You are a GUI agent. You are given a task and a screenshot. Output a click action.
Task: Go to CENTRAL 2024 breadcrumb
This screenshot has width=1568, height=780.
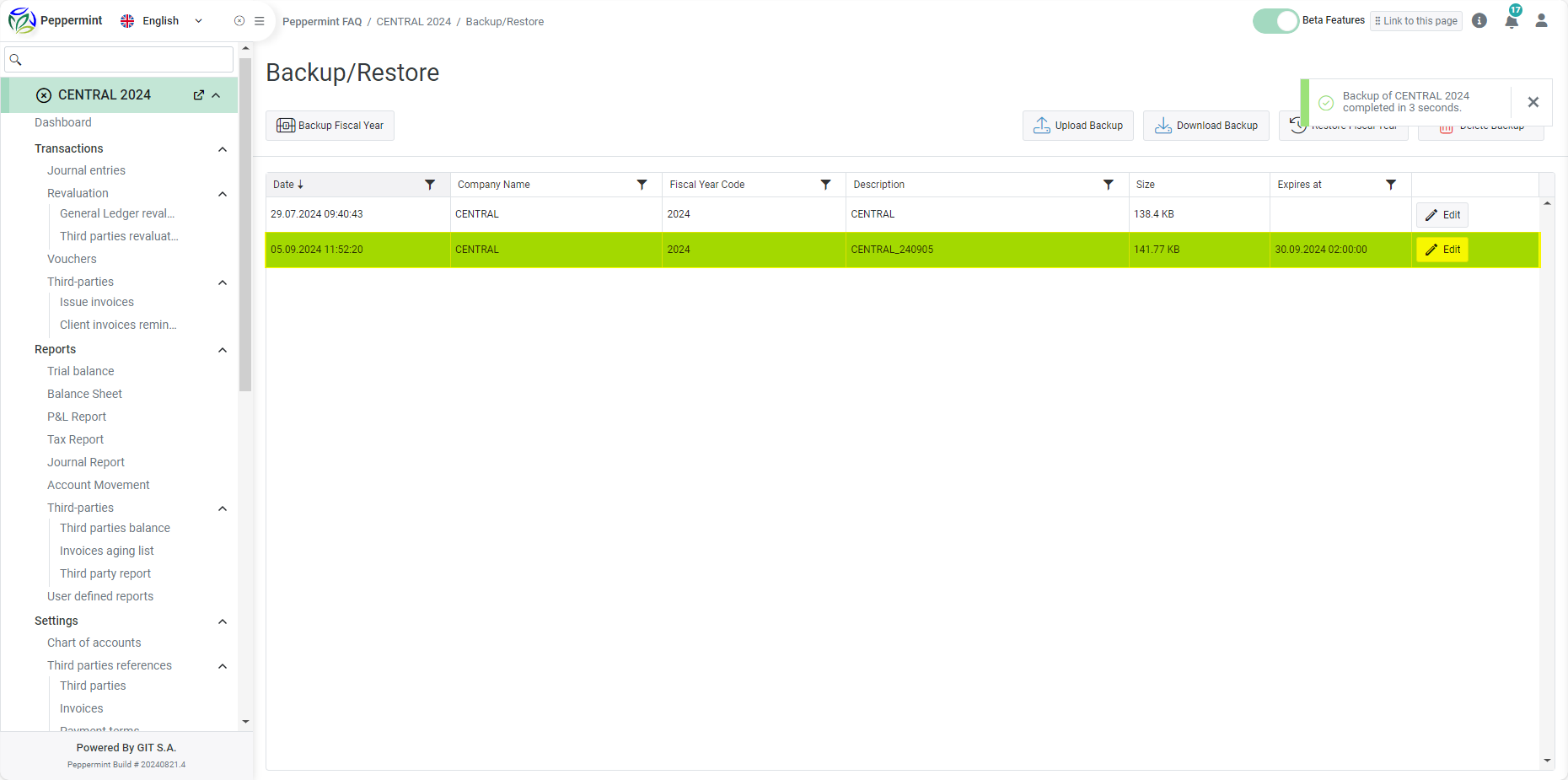point(414,22)
